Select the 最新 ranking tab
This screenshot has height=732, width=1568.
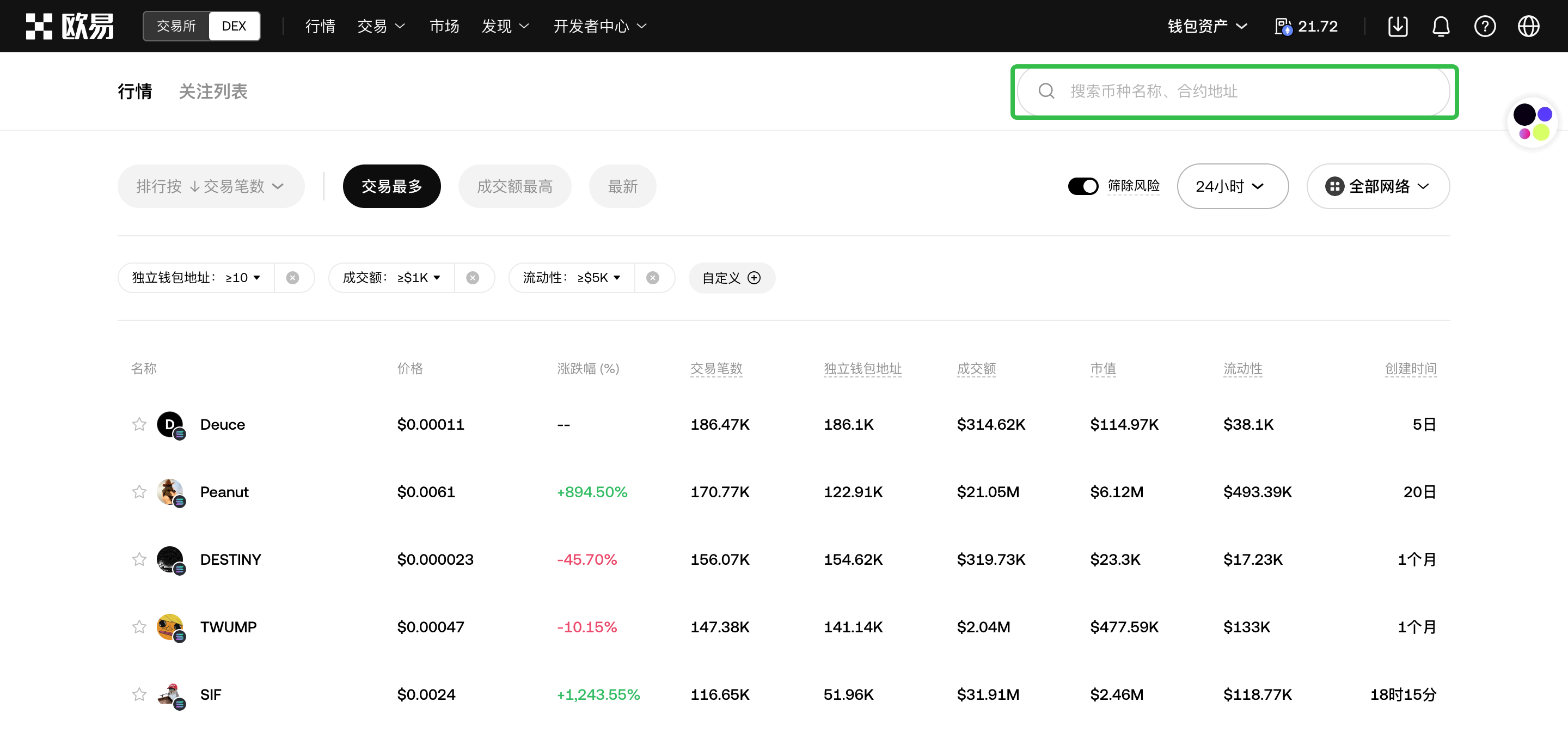pos(622,186)
